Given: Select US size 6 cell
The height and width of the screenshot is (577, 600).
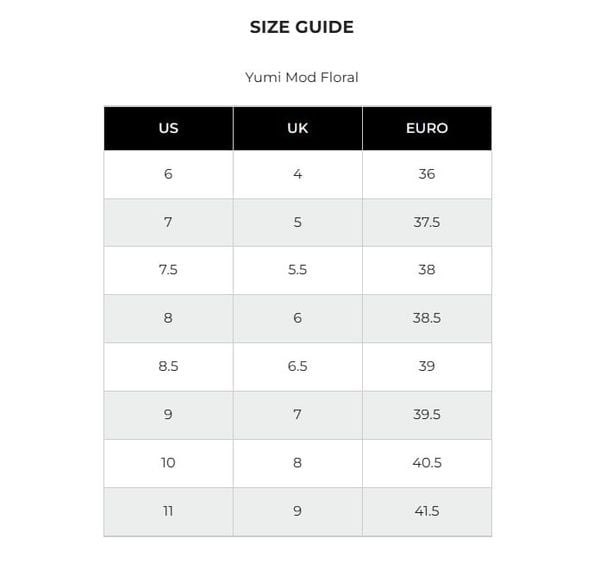Looking at the screenshot, I should pyautogui.click(x=168, y=174).
